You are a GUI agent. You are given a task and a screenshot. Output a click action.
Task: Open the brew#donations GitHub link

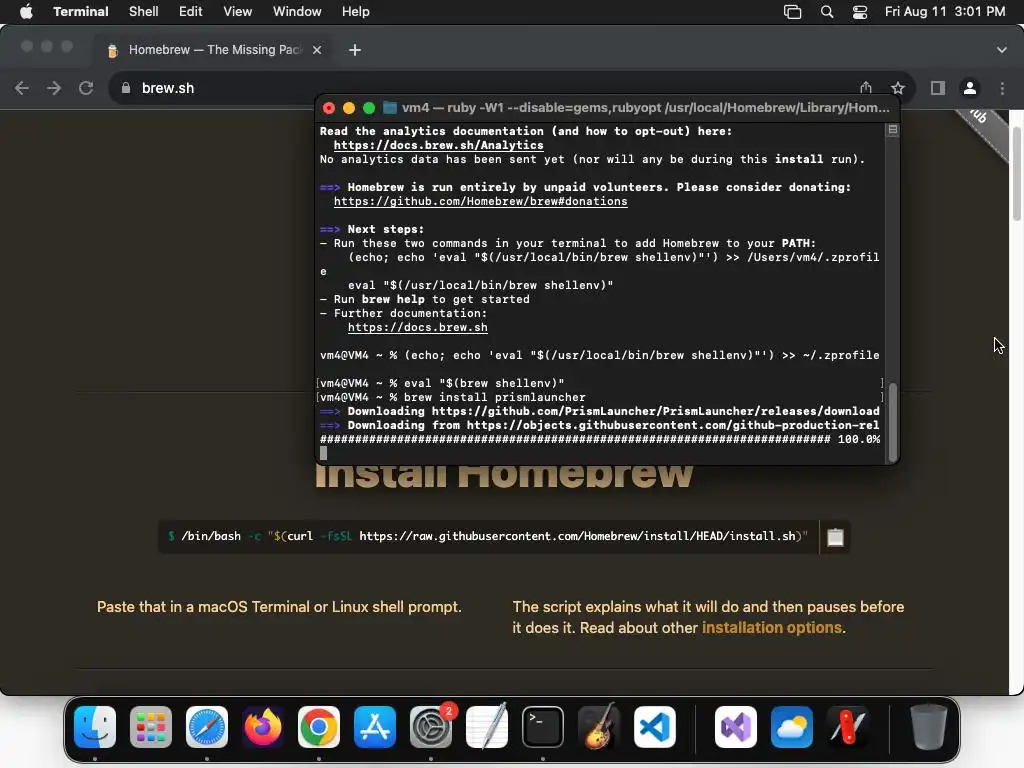click(481, 201)
